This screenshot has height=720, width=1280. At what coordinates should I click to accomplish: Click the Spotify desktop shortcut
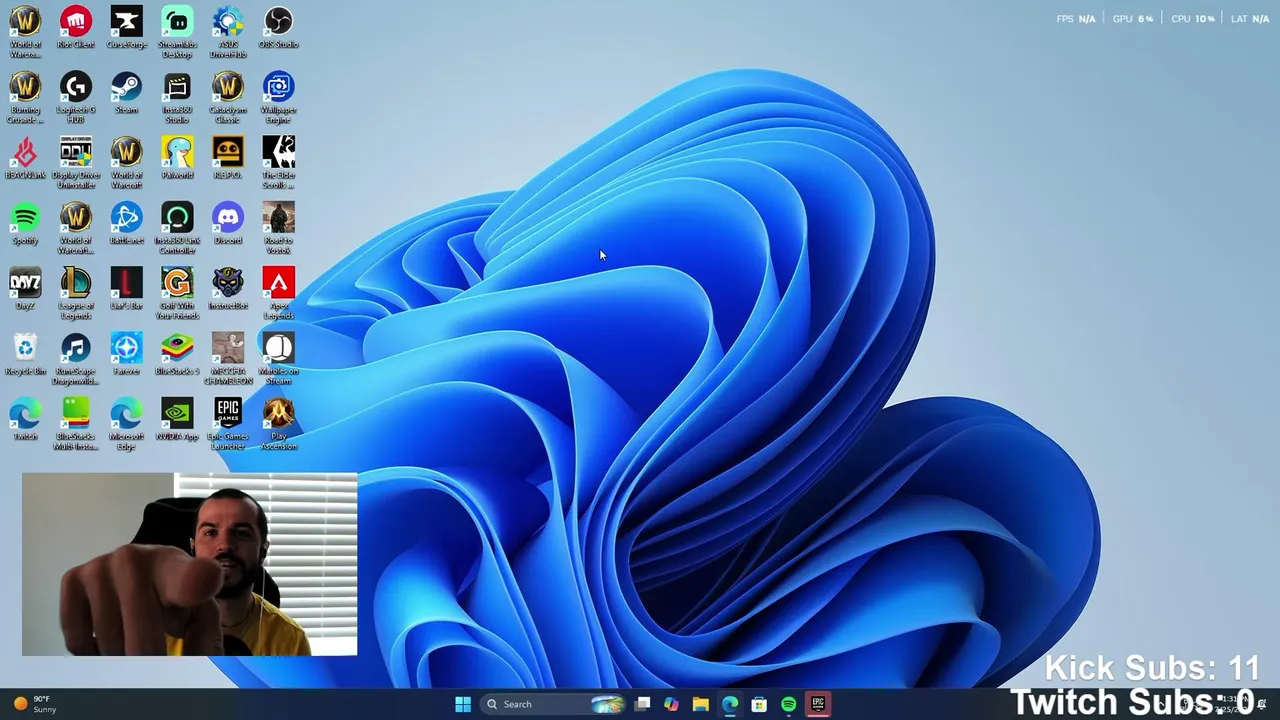click(x=25, y=224)
